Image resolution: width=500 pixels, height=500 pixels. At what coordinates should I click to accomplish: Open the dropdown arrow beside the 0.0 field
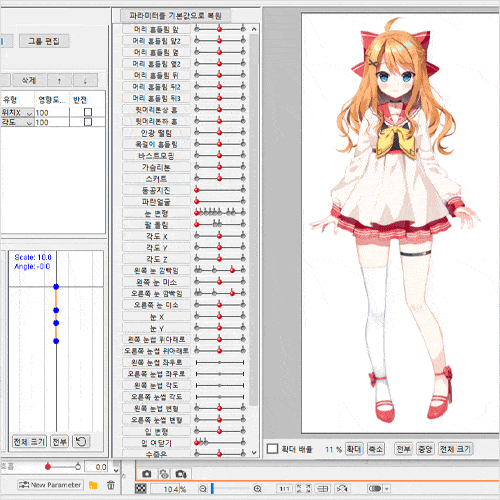tap(116, 470)
